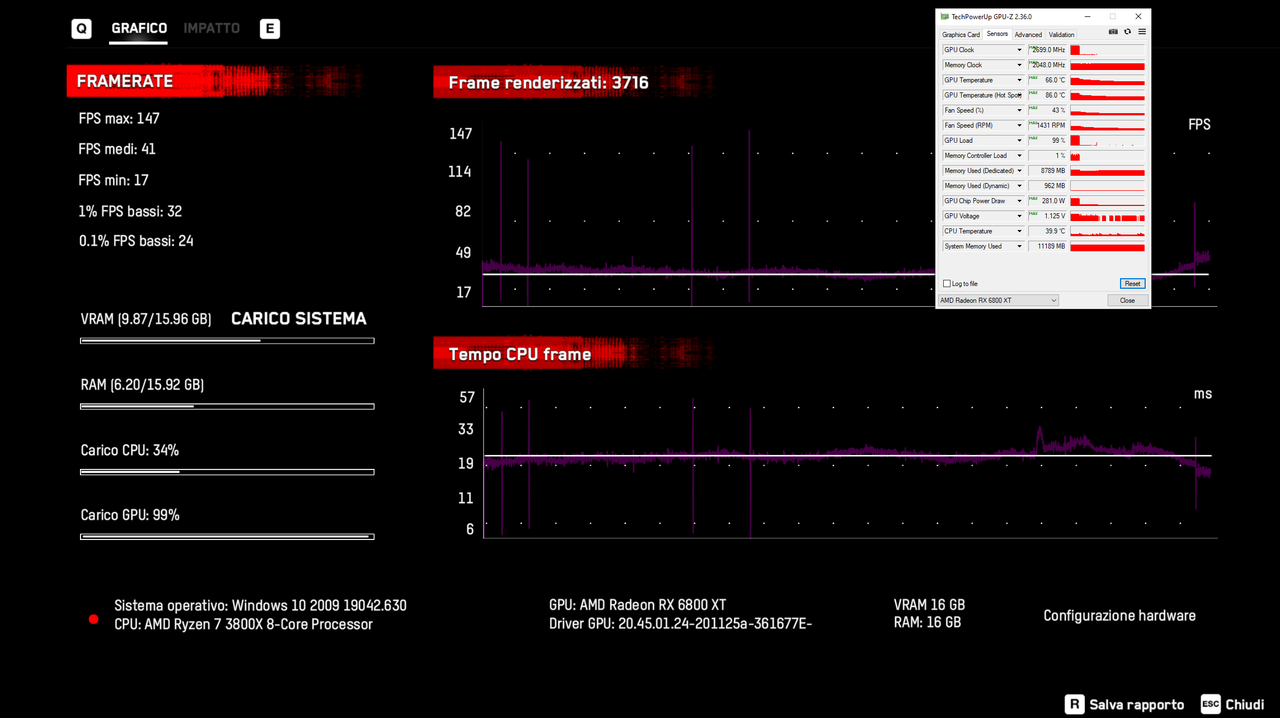Click the VRAM usage bar
1280x718 pixels.
[x=227, y=341]
